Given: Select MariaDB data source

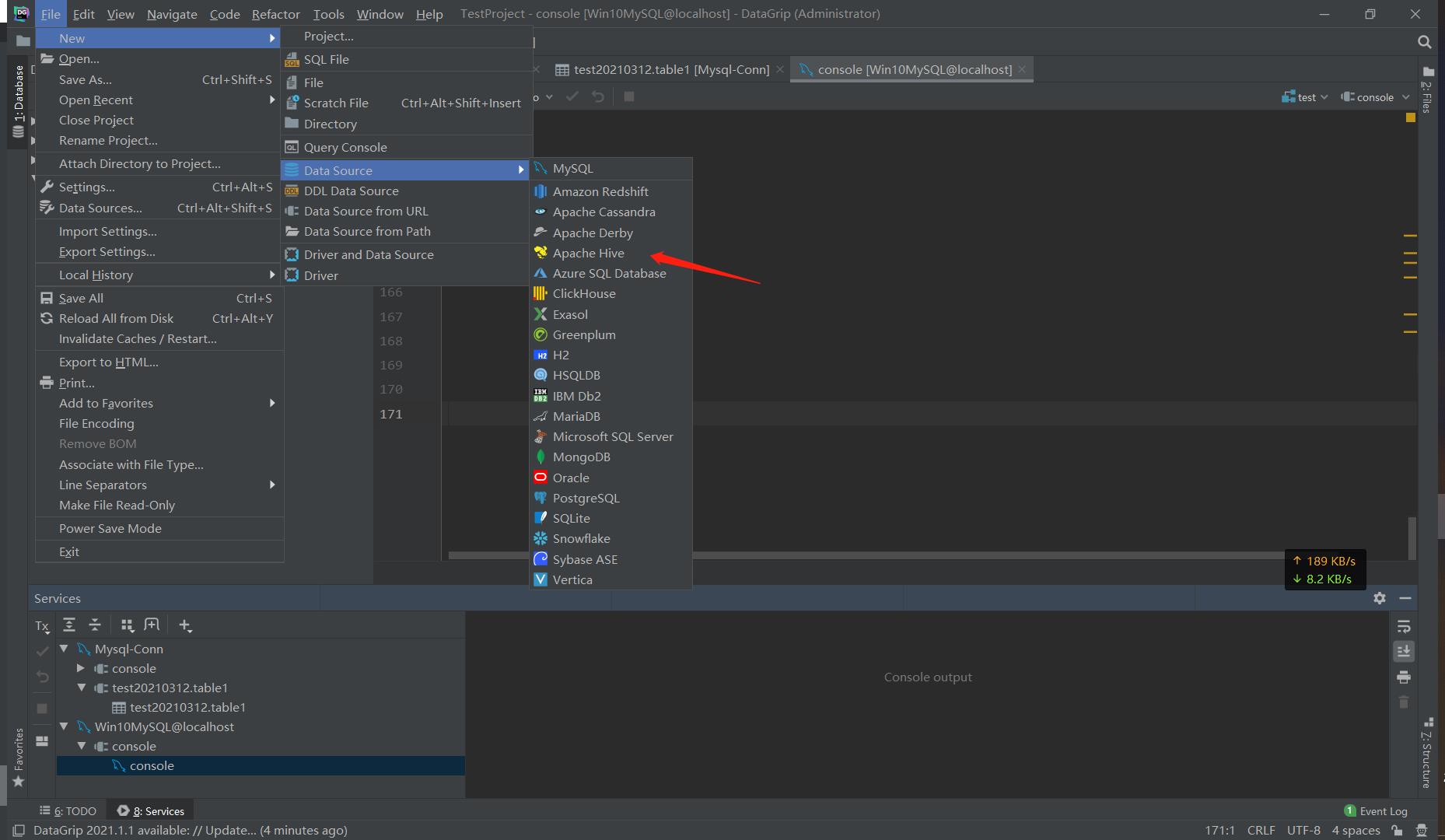Looking at the screenshot, I should 611,416.
